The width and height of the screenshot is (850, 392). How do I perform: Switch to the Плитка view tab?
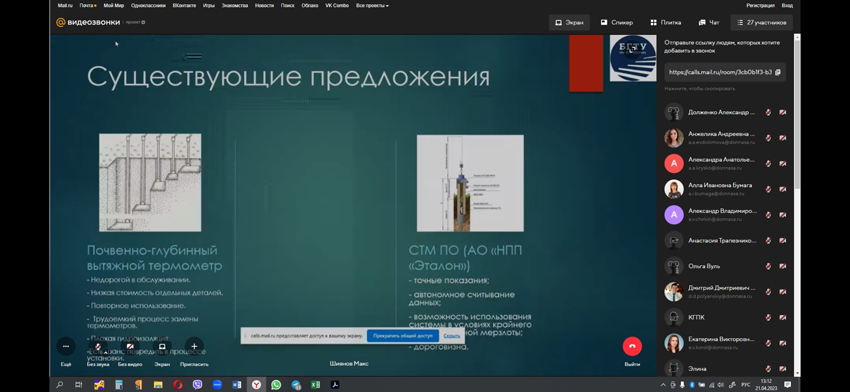point(666,23)
